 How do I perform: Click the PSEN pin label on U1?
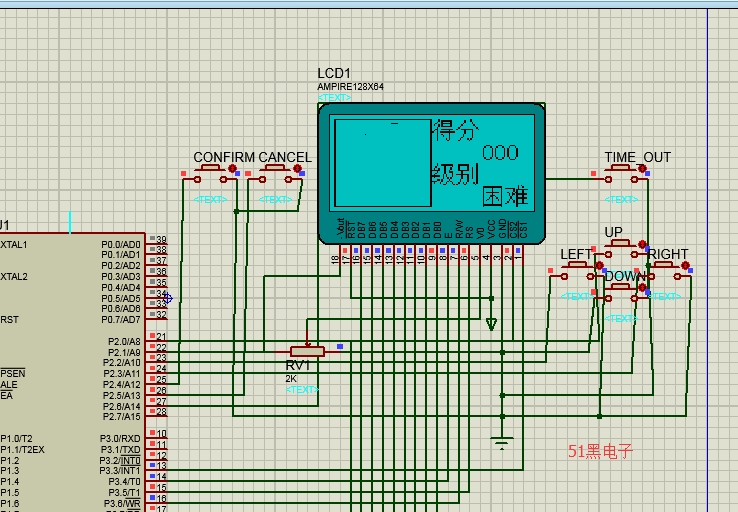[13, 374]
